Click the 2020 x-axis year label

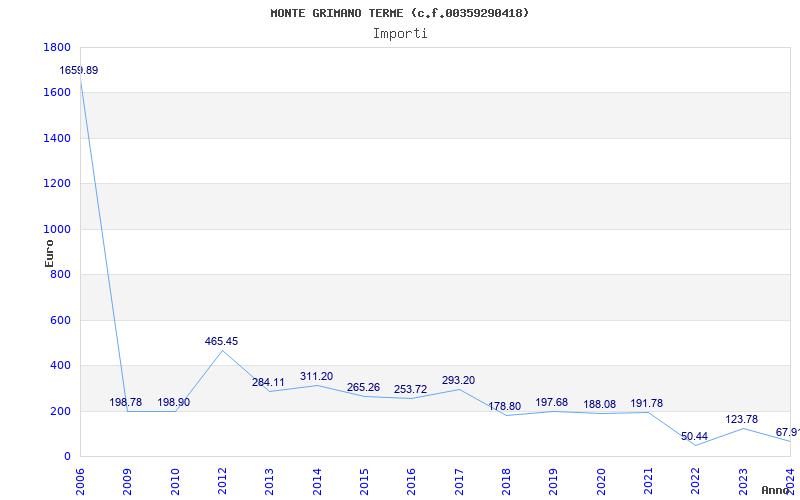[601, 482]
